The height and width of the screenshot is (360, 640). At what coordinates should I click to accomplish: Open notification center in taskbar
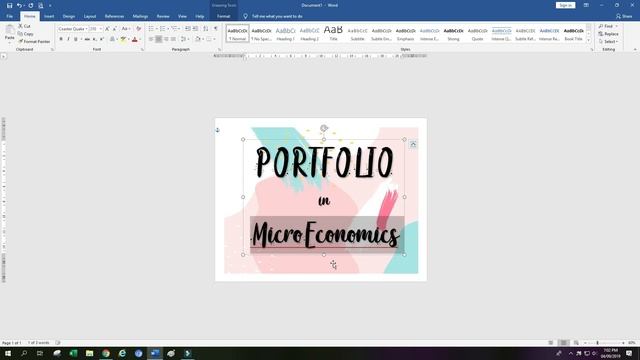point(629,353)
